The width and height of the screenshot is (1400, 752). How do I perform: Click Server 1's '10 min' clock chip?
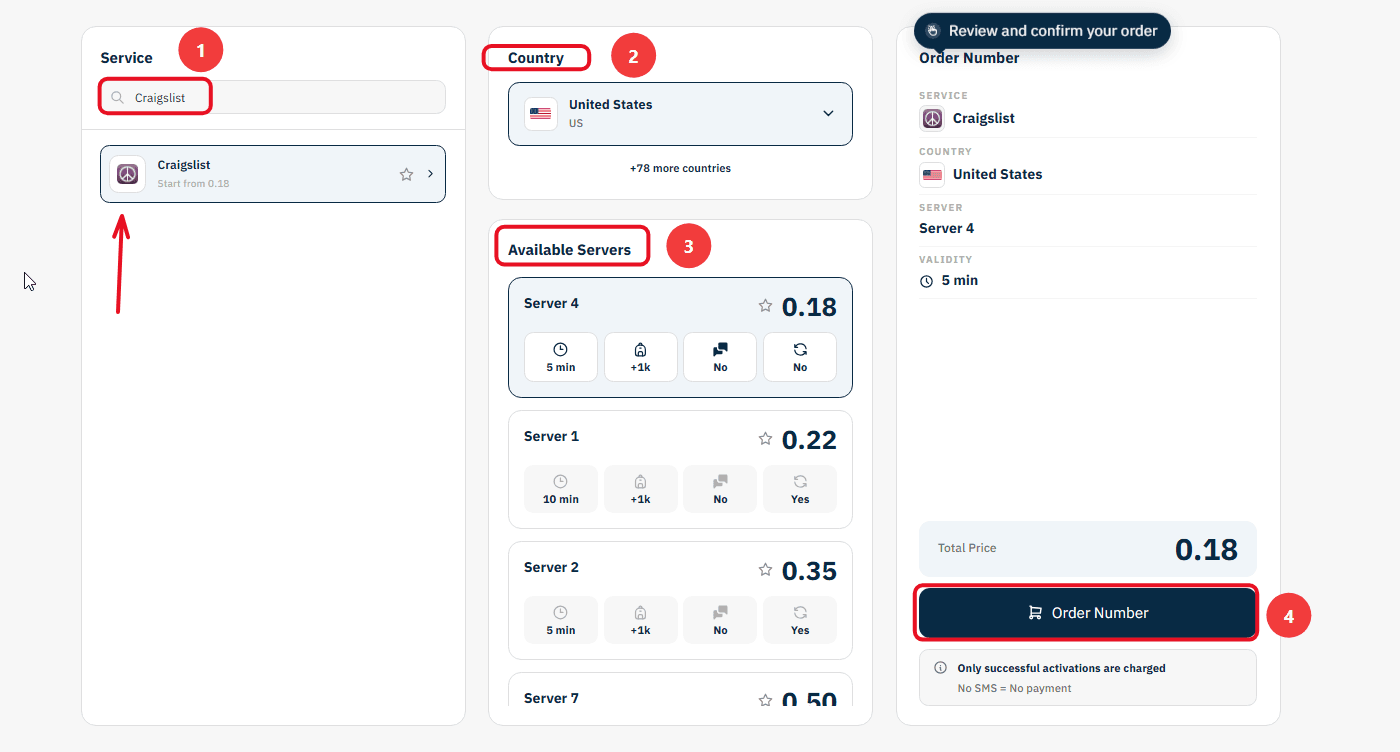tap(561, 489)
